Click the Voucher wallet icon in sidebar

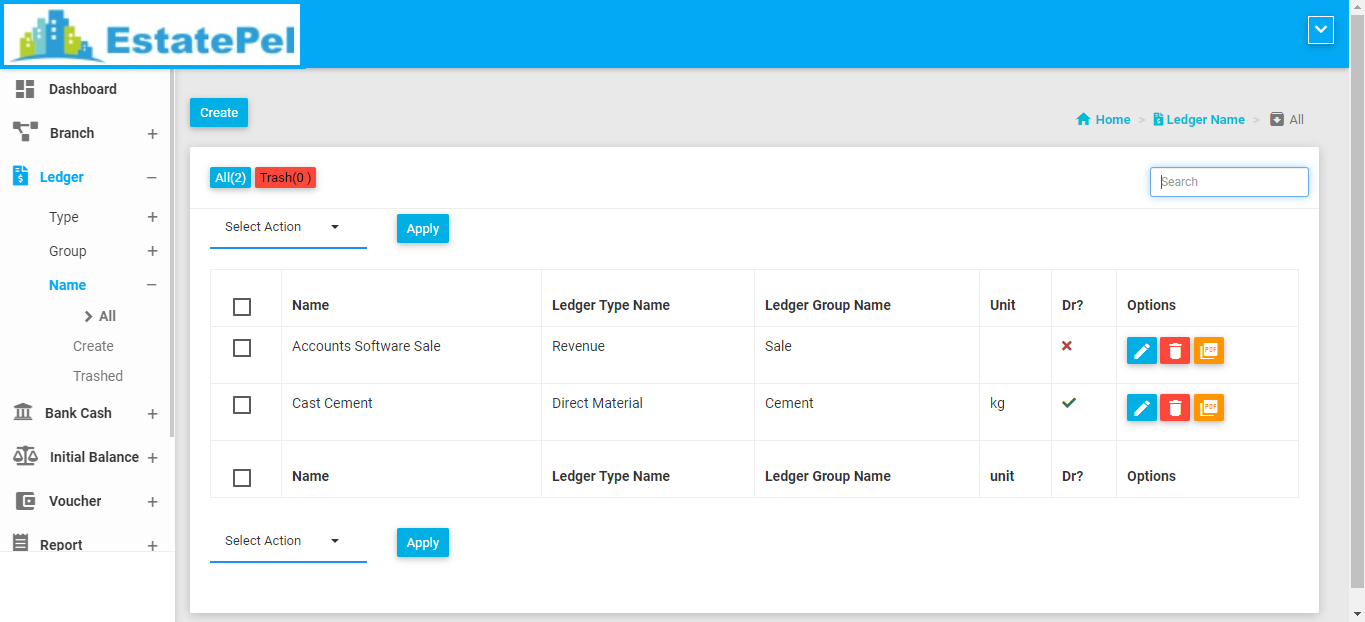[x=25, y=501]
